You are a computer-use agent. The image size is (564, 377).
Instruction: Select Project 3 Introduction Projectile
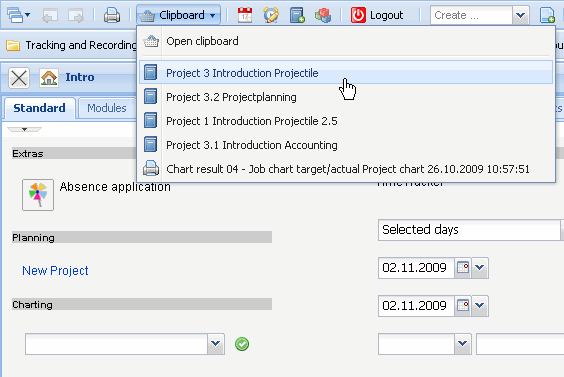tap(346, 73)
